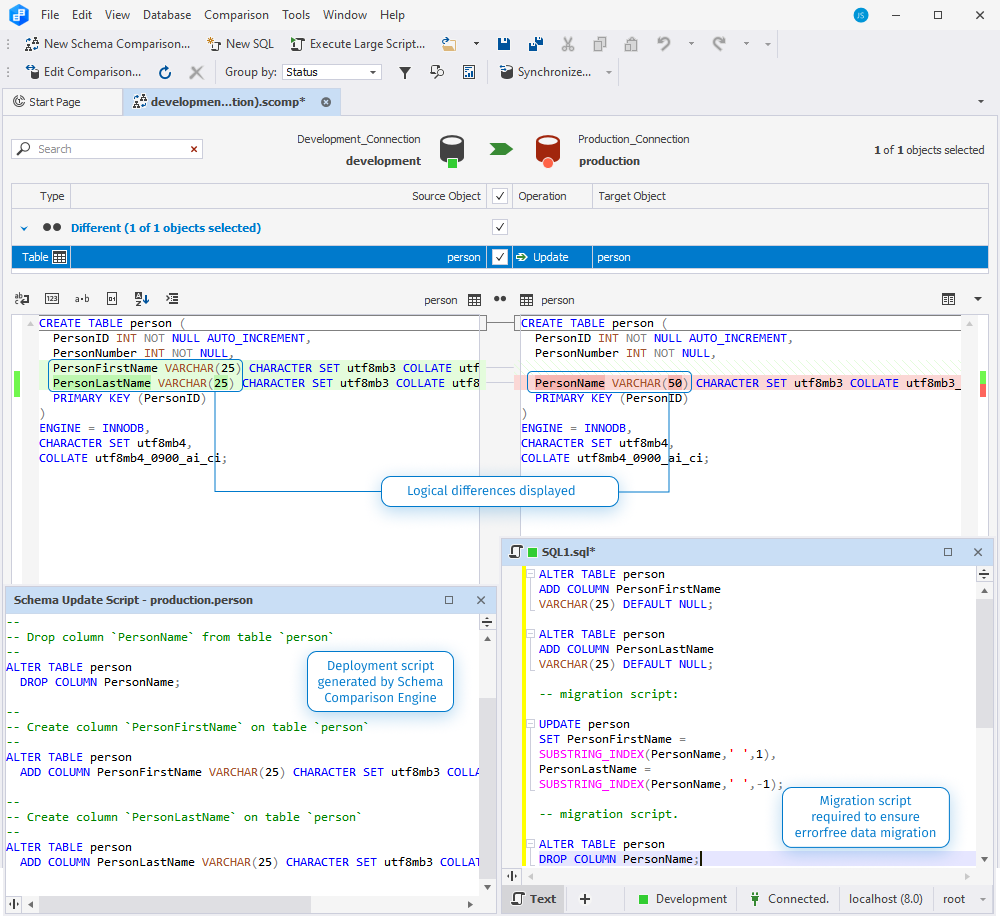The height and width of the screenshot is (916, 1000).
Task: Refresh the schema comparison
Action: click(x=165, y=73)
